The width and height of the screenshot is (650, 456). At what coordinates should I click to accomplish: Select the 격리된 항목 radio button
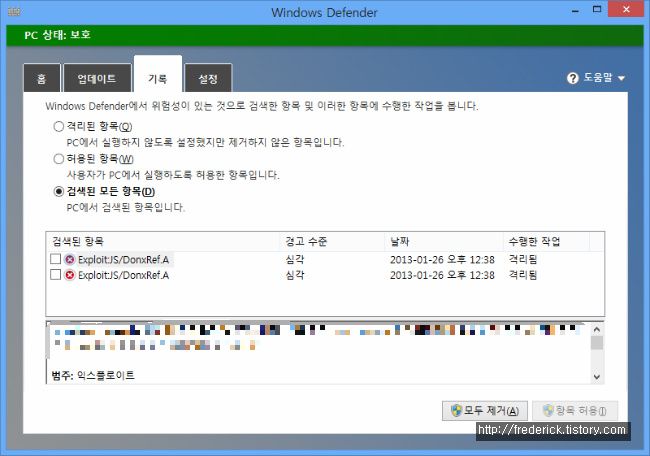pyautogui.click(x=59, y=126)
